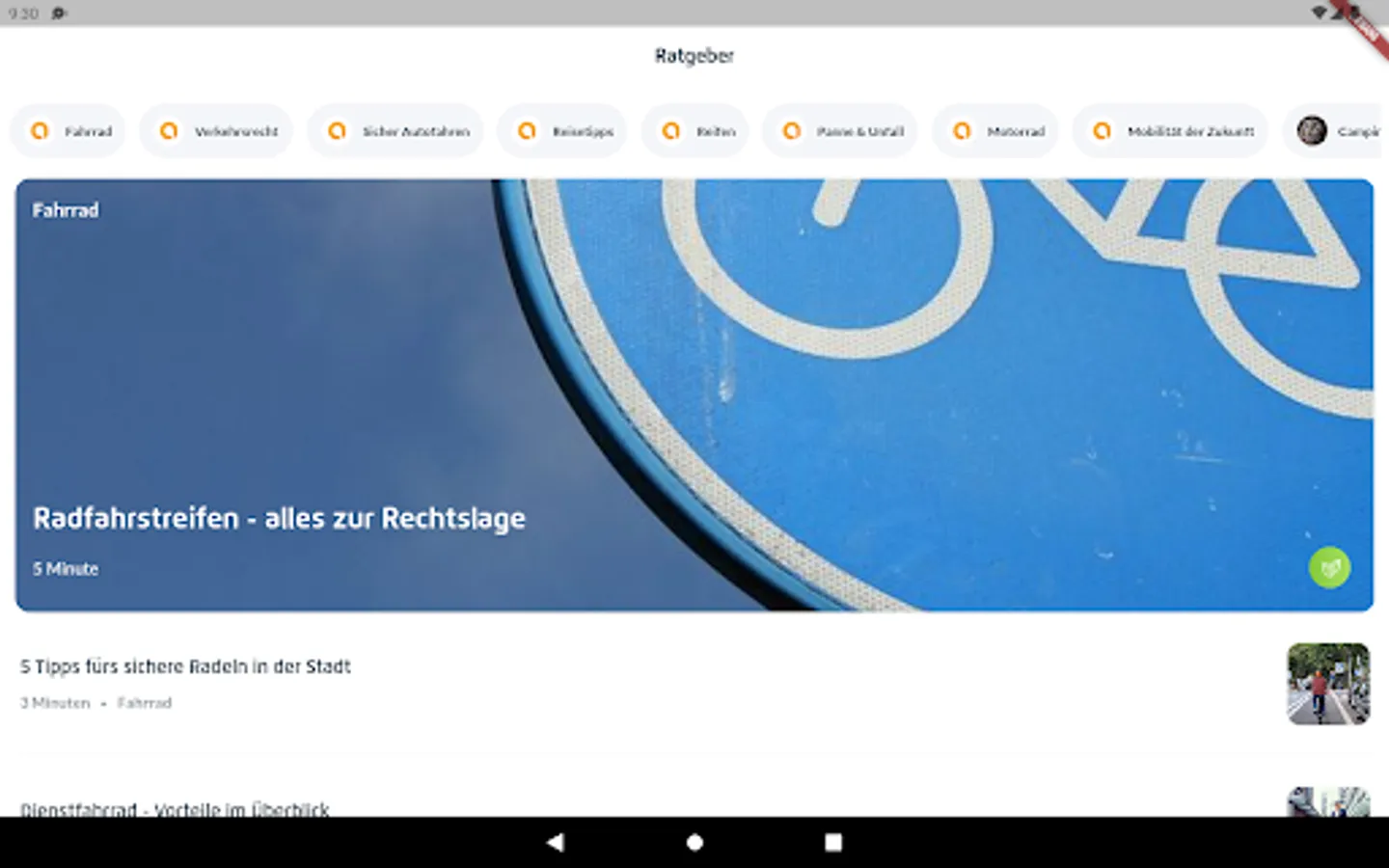Image resolution: width=1389 pixels, height=868 pixels.
Task: Open article 5 Tipps fürs sichere Radeln
Action: point(185,666)
